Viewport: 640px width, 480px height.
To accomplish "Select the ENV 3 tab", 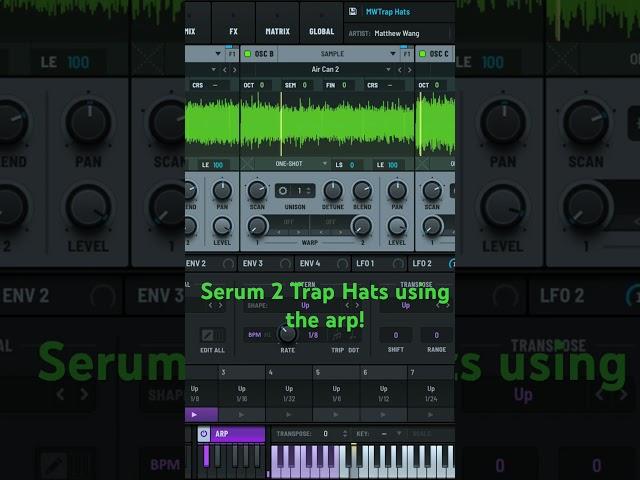I will click(x=265, y=264).
